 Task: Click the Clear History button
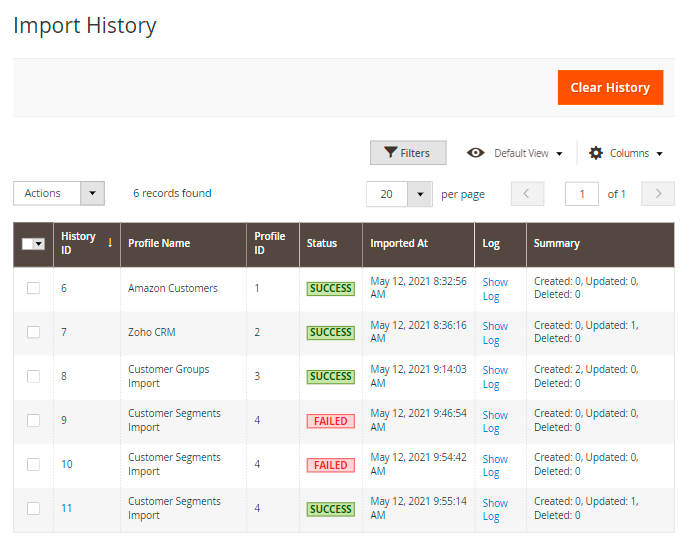[x=610, y=88]
